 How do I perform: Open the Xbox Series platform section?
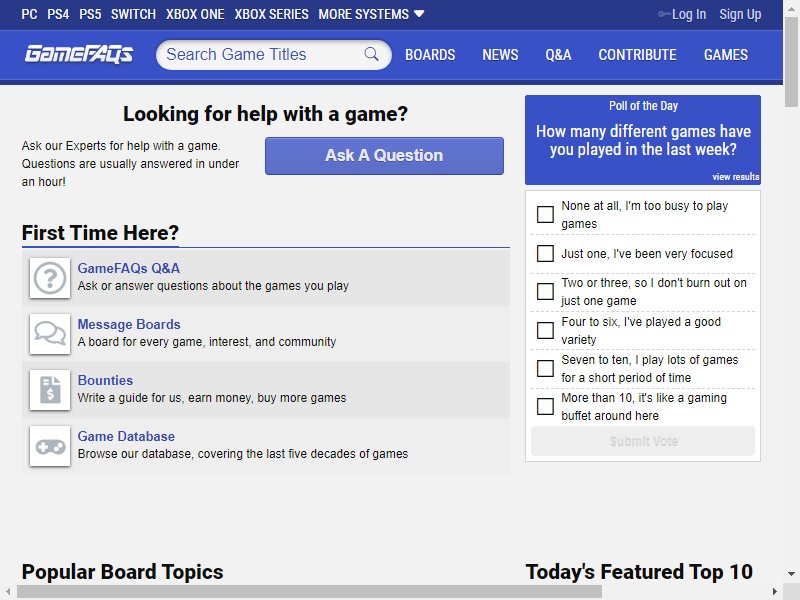click(271, 14)
